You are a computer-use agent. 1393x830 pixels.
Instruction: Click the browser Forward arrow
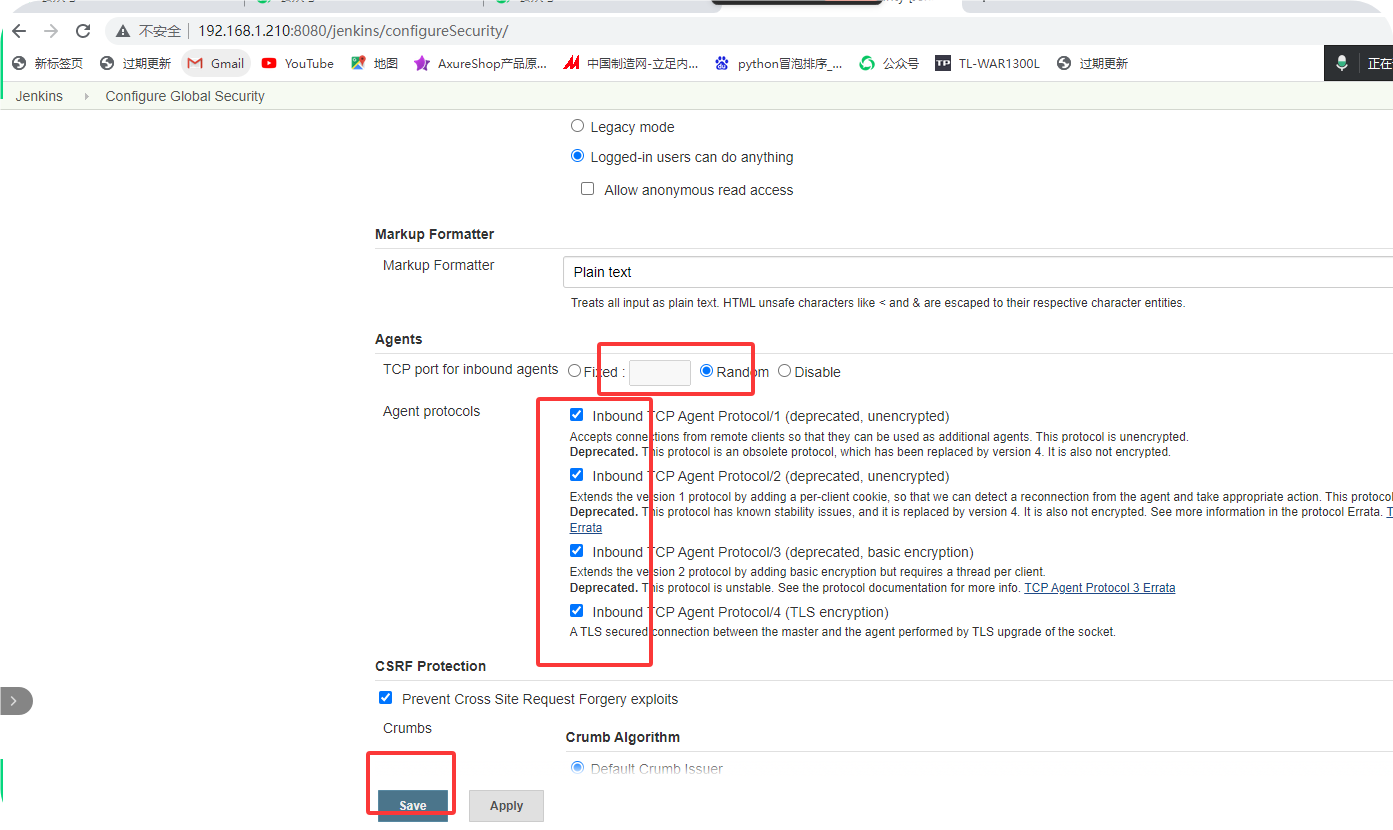coord(51,31)
